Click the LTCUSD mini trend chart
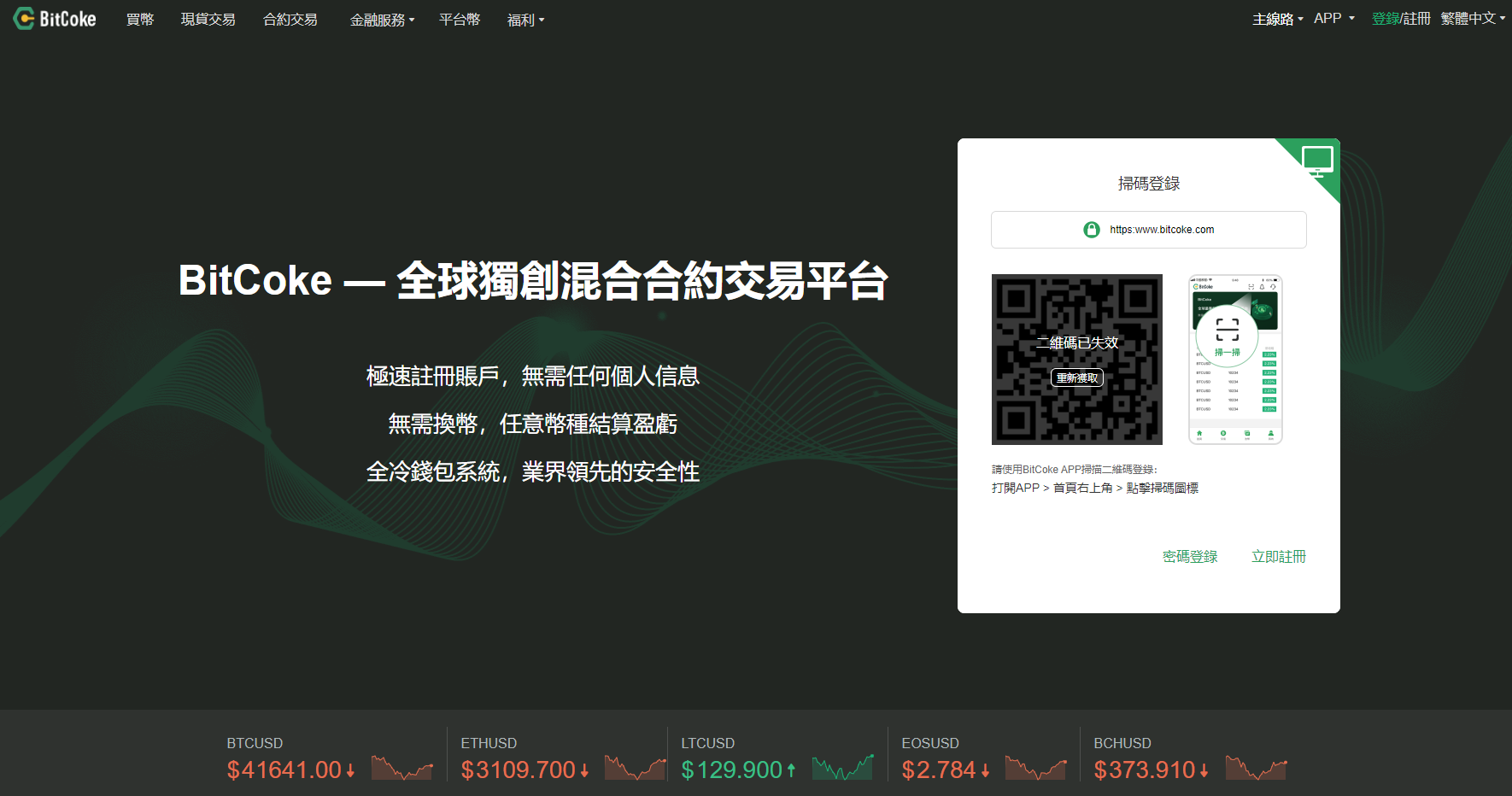The image size is (1512, 796). point(843,768)
